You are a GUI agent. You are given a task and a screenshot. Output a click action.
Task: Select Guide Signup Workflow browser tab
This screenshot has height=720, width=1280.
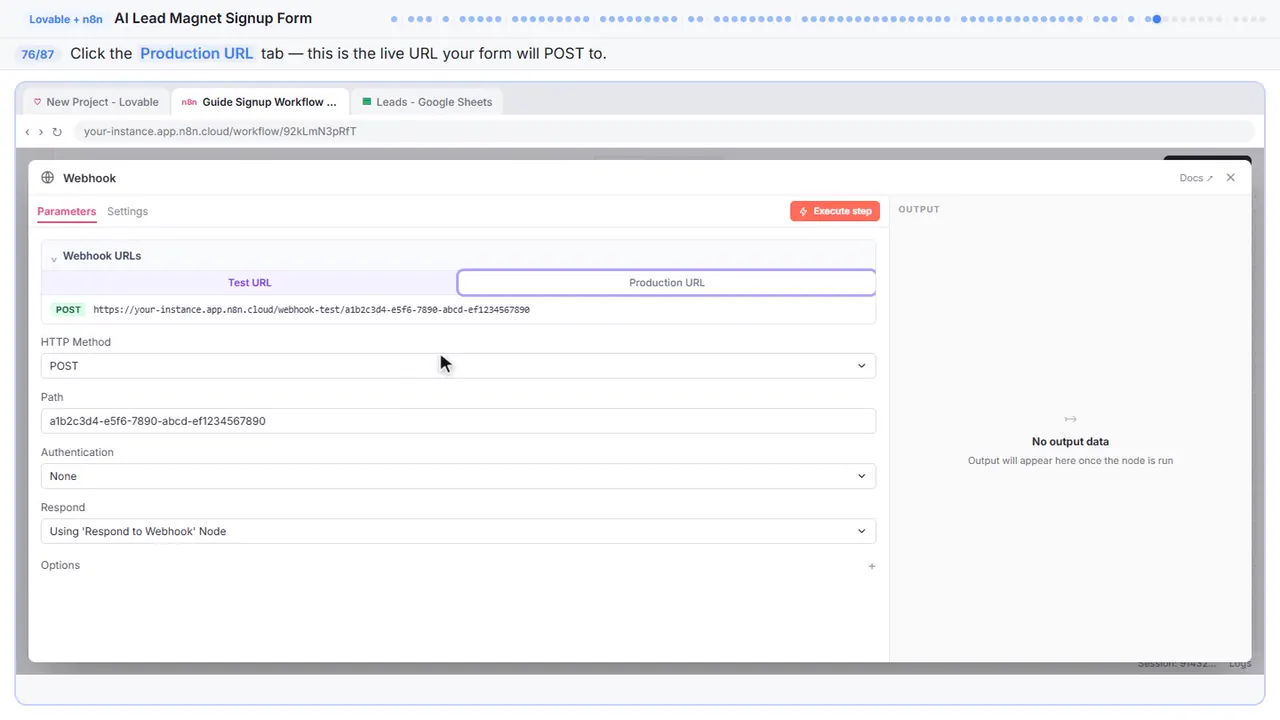[x=260, y=102]
